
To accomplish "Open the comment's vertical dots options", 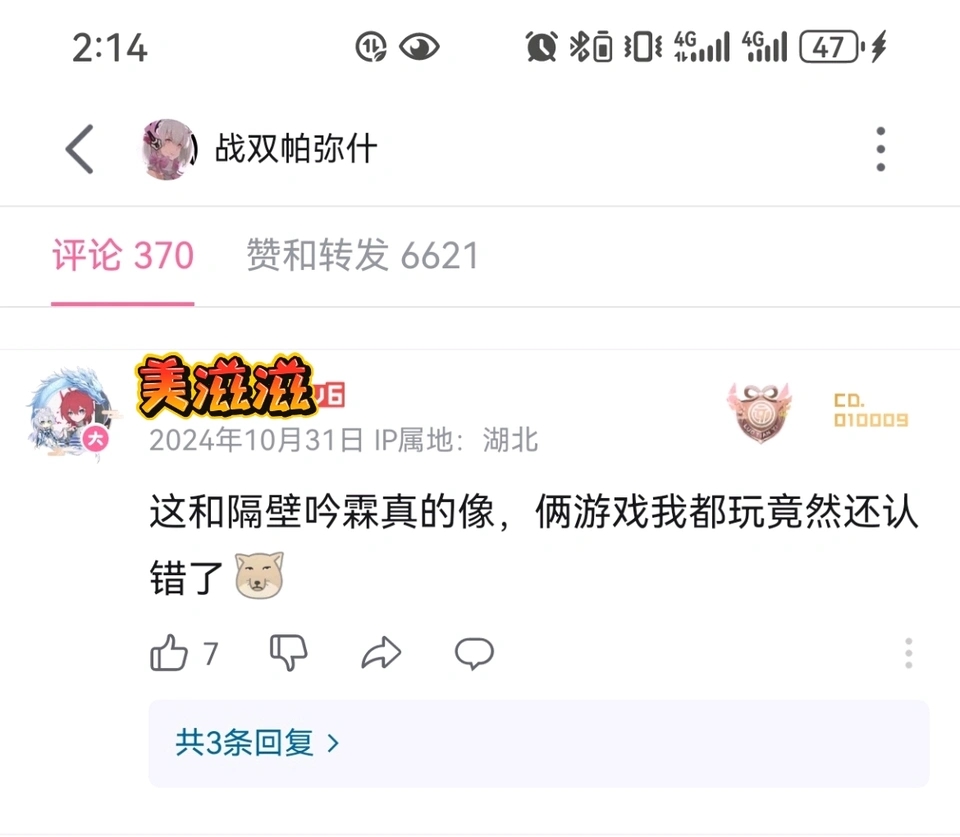I will 909,653.
